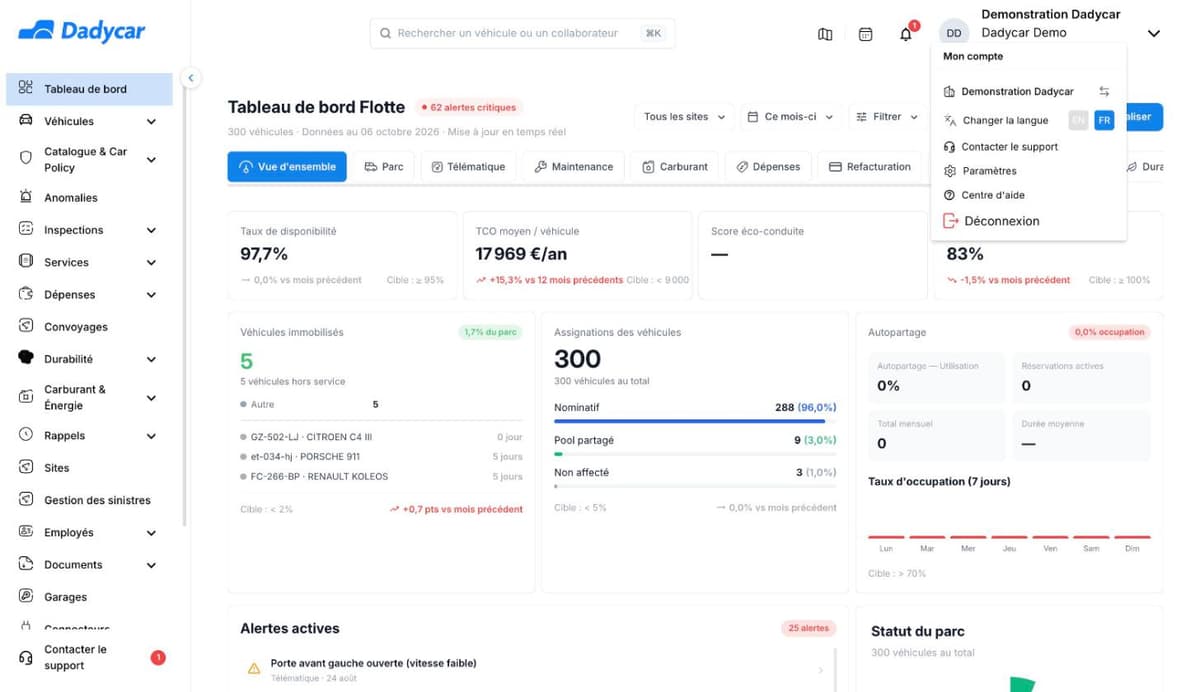Click the Pool partagé progress bar
1200x692 pixels.
[x=695, y=454]
